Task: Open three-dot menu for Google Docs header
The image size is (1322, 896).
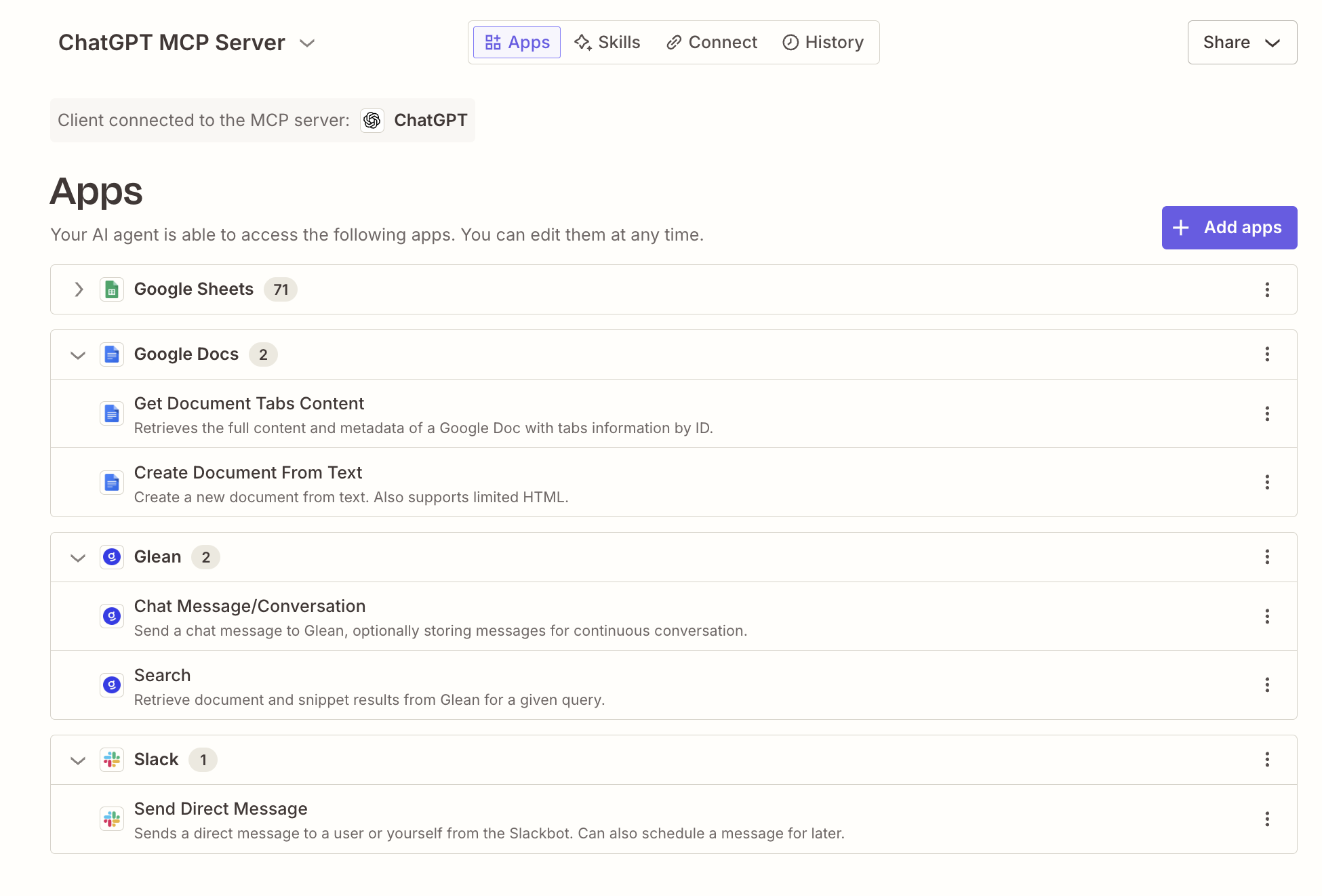Action: pos(1266,354)
